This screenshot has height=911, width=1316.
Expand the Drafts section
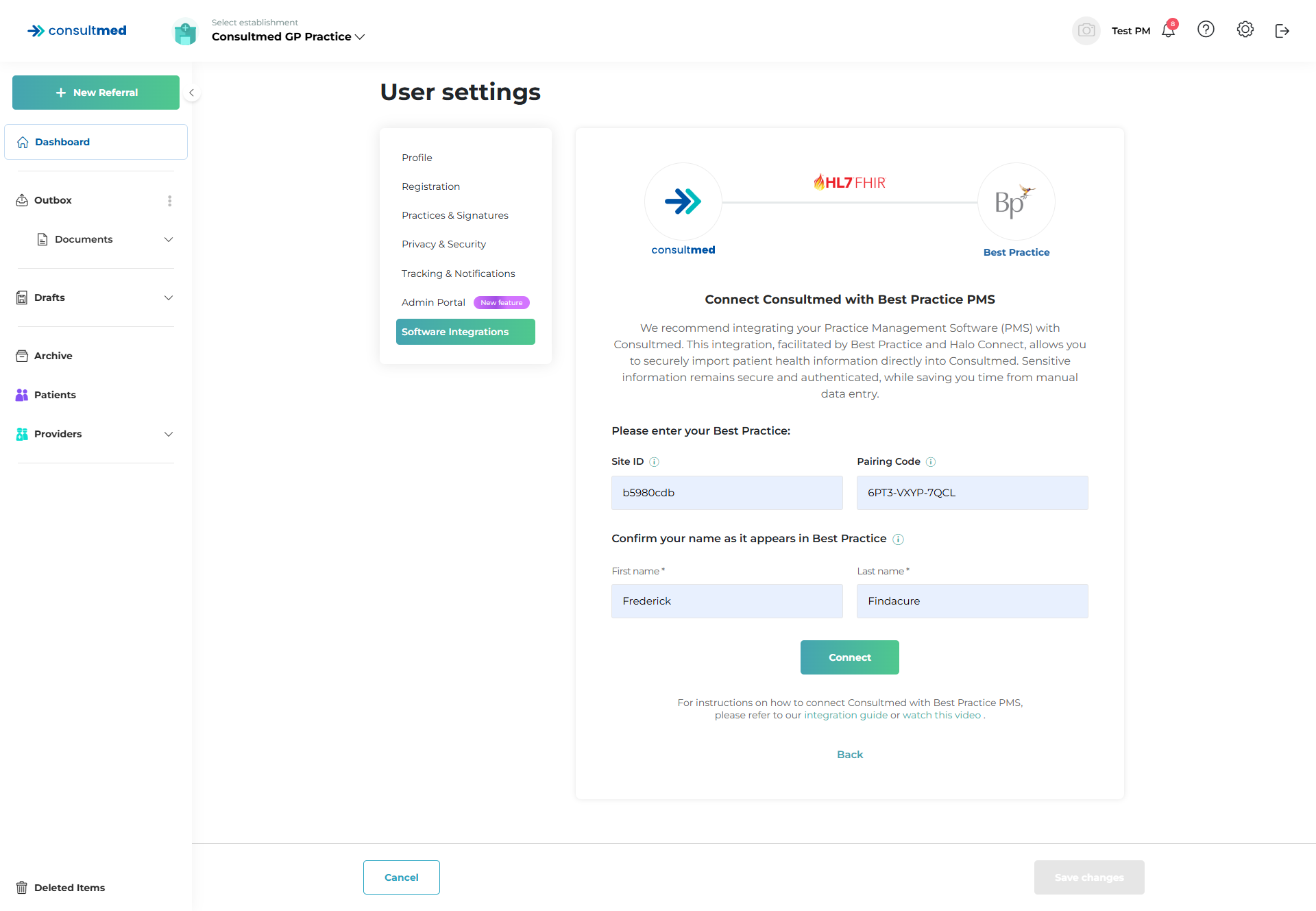(169, 297)
